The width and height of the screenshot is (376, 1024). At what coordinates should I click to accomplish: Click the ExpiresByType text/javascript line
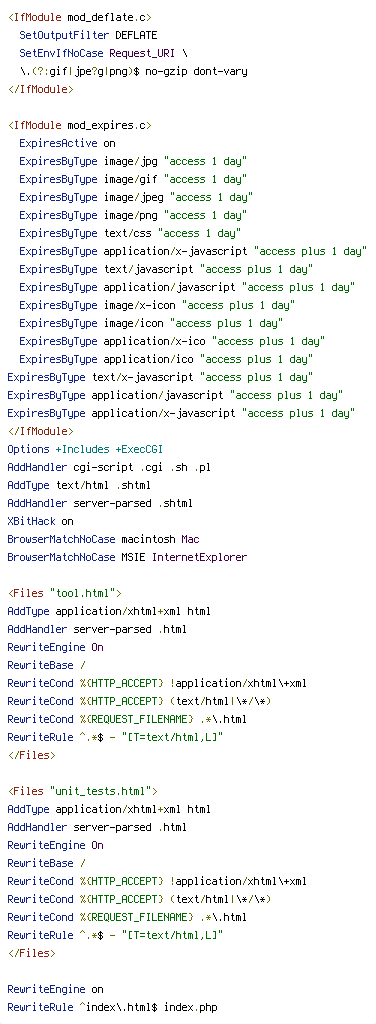click(x=166, y=269)
